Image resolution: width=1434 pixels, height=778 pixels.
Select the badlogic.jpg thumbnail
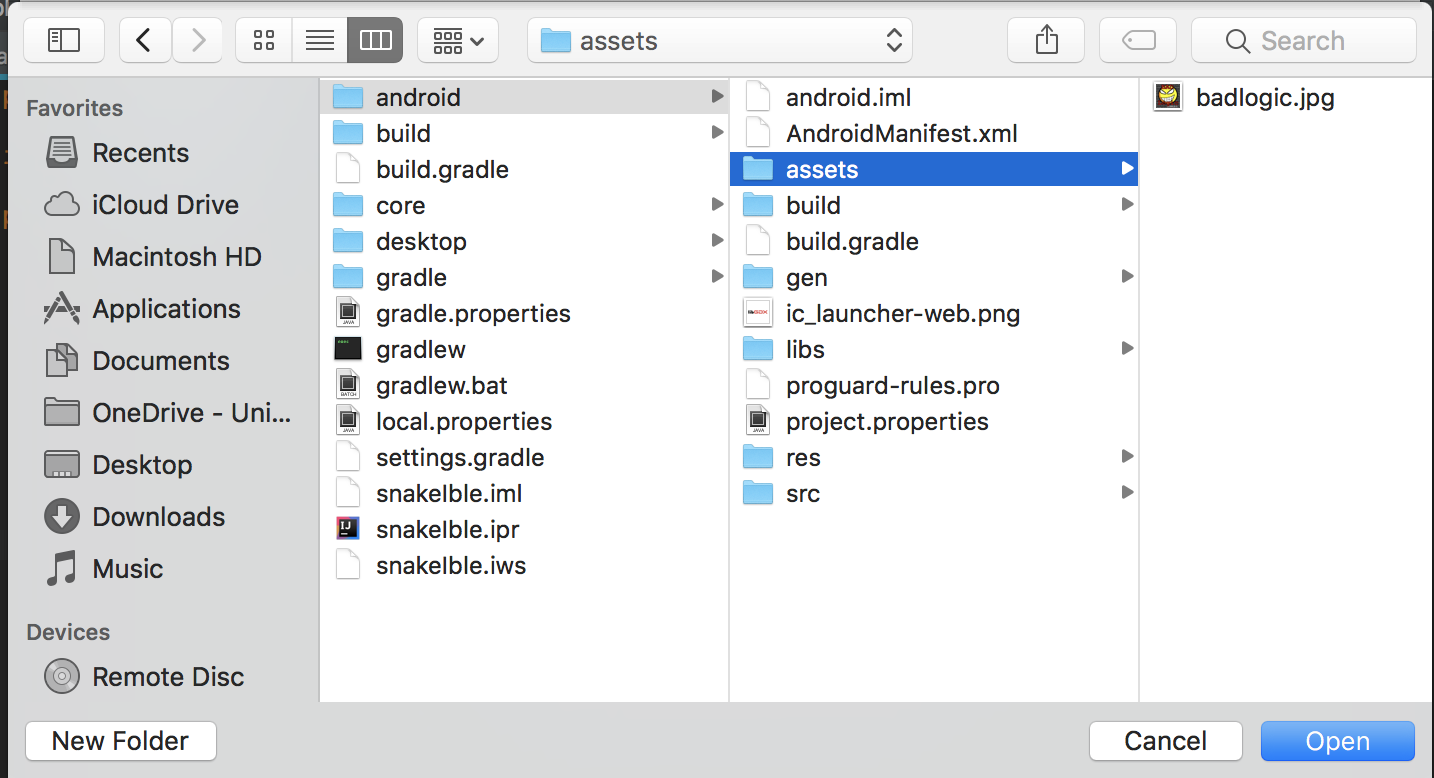1167,97
